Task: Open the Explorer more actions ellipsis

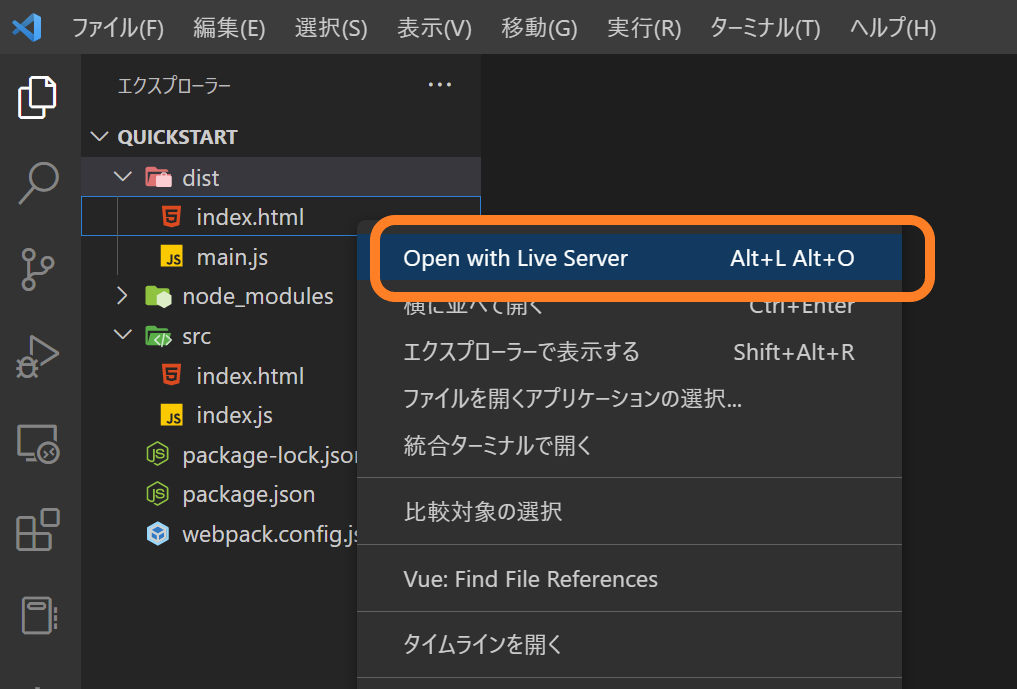Action: (440, 84)
